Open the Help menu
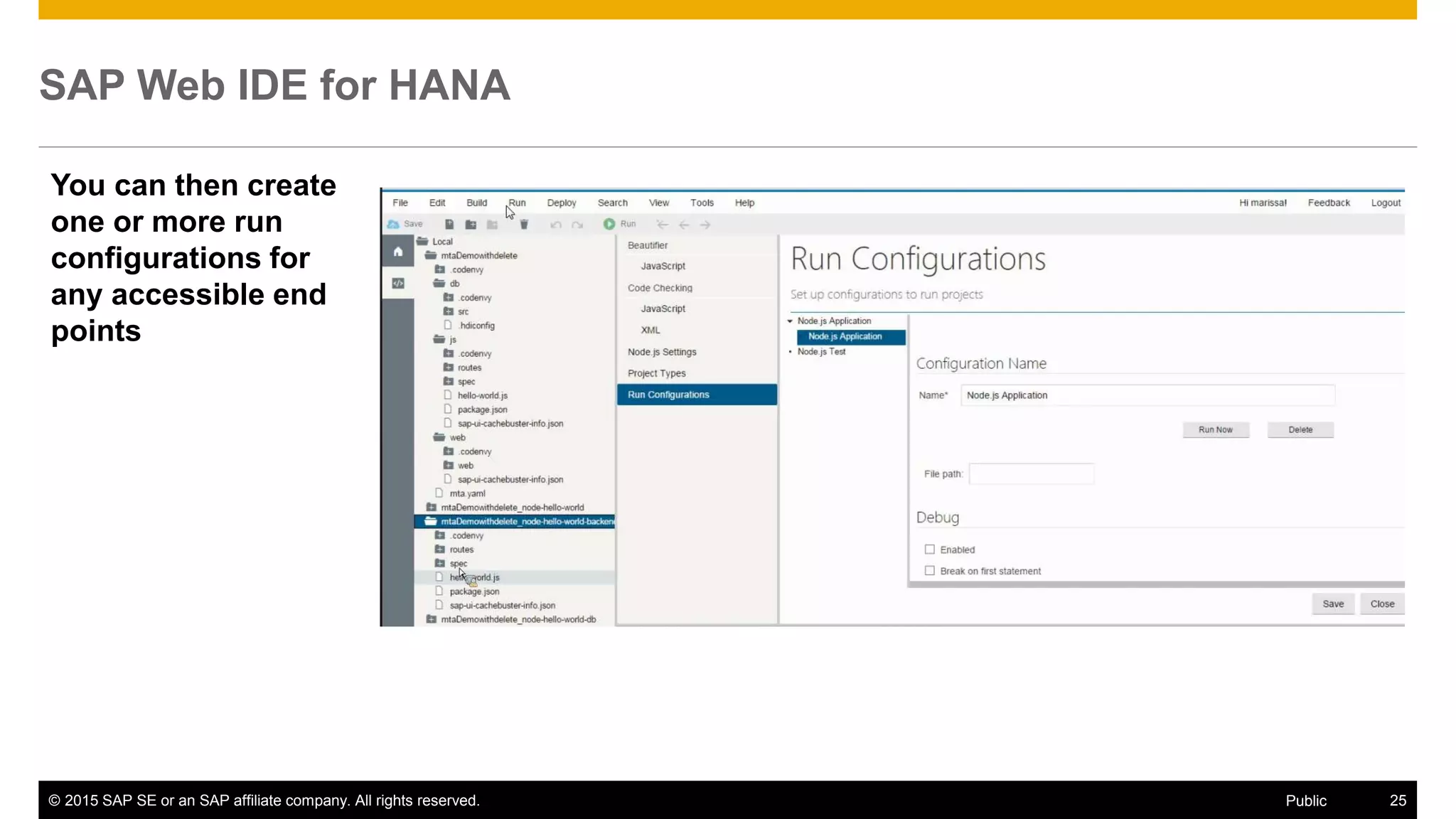The width and height of the screenshot is (1456, 819). point(744,203)
